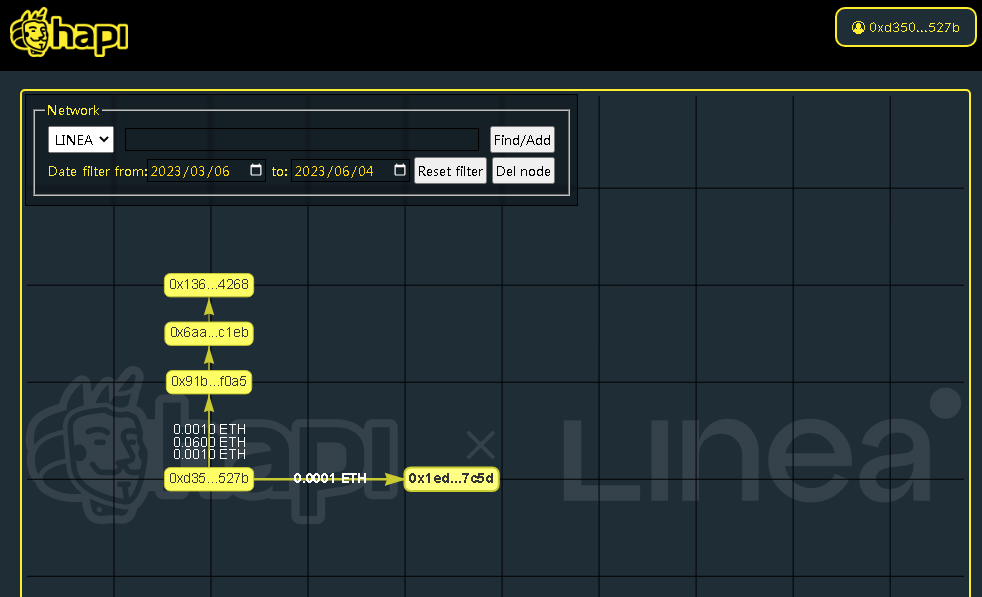Click the 0.0600 ETH transaction label

tap(209, 442)
